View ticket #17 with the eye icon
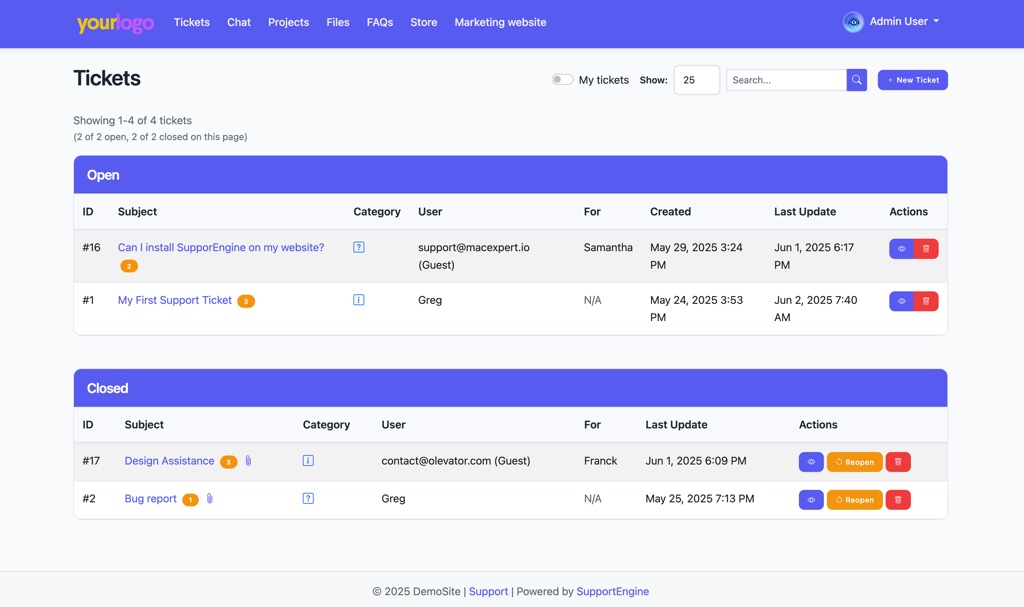The width and height of the screenshot is (1024, 607). click(811, 461)
